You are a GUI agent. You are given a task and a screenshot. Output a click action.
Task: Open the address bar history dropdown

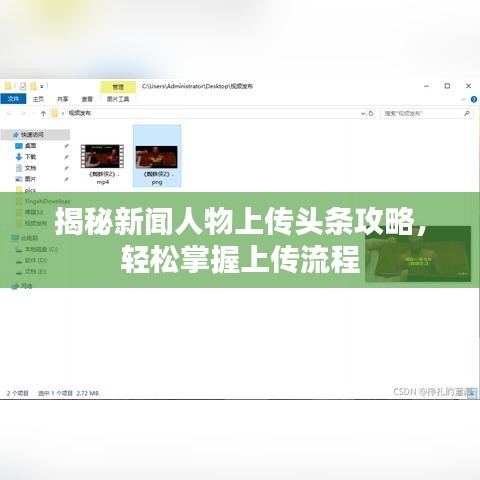pyautogui.click(x=363, y=114)
